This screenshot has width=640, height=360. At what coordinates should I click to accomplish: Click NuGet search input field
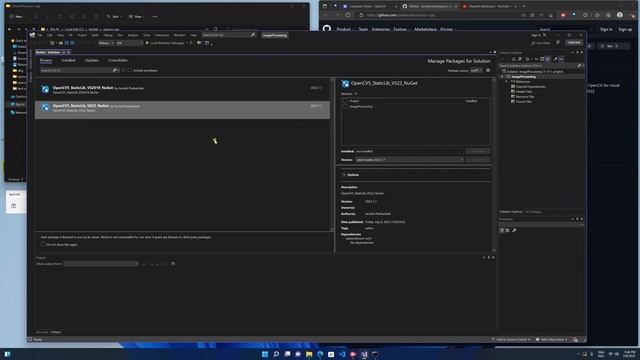(76, 71)
